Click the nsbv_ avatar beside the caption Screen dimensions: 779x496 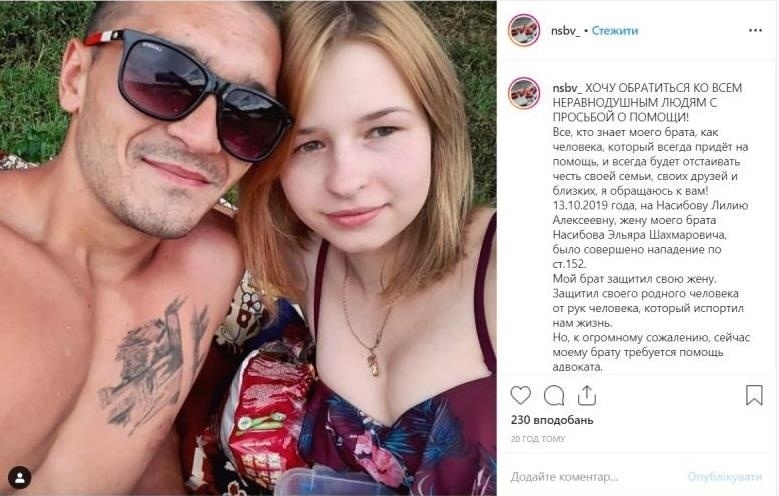pos(524,93)
